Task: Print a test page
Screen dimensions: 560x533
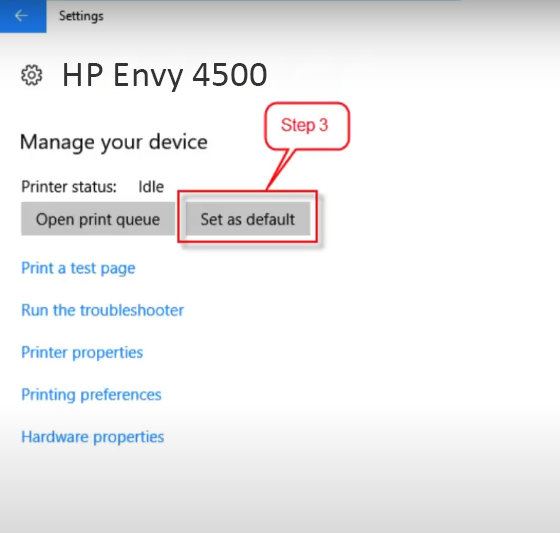Action: tap(78, 268)
